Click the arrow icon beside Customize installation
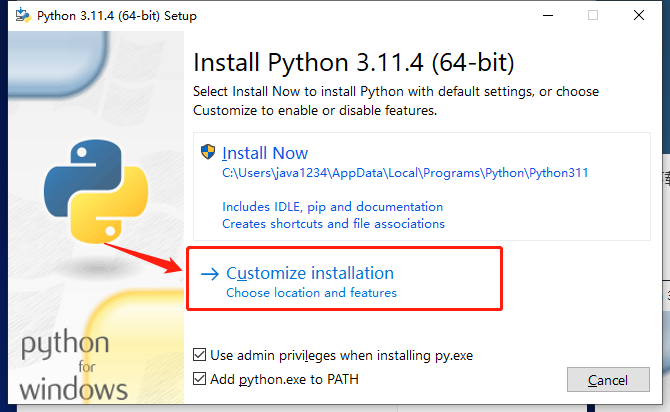Screen dimensions: 670x412 tap(209, 273)
